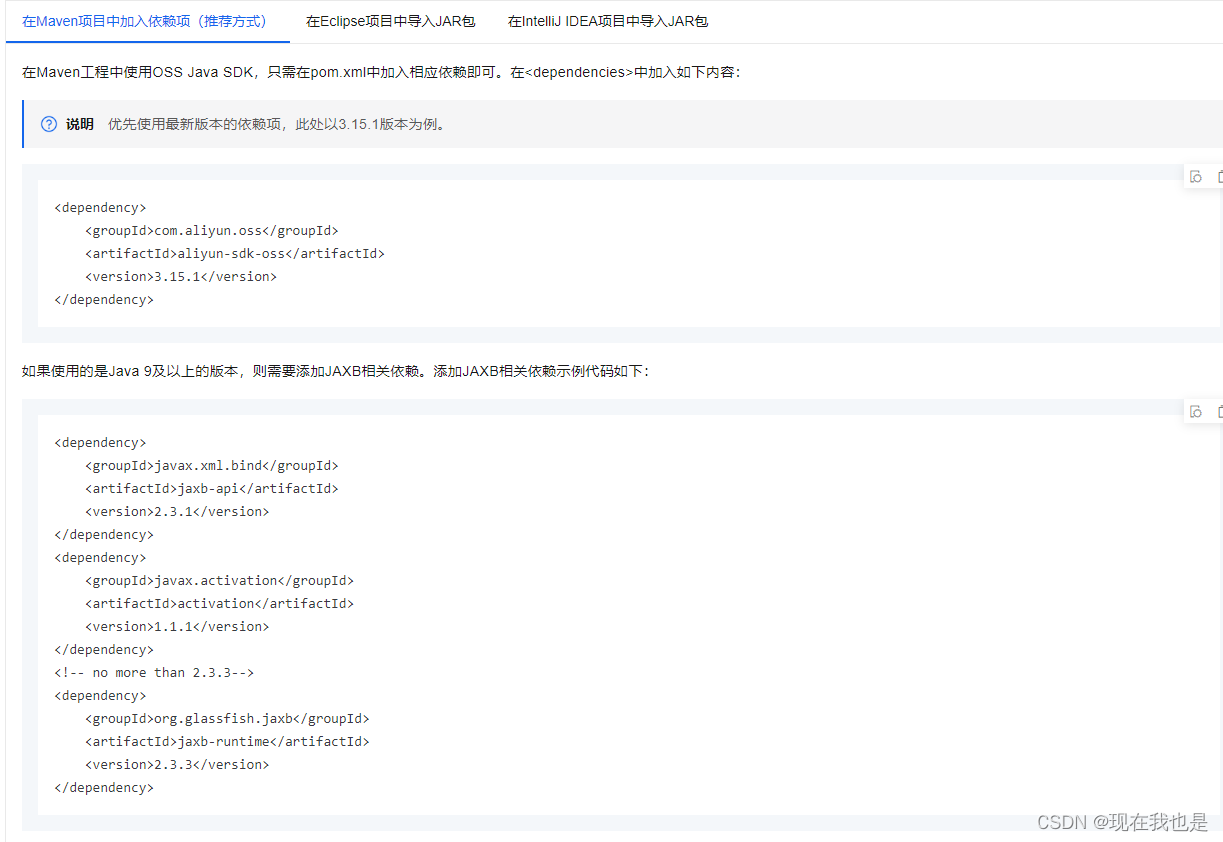Click the version line 2.3.1
The height and width of the screenshot is (842, 1223).
point(177,511)
